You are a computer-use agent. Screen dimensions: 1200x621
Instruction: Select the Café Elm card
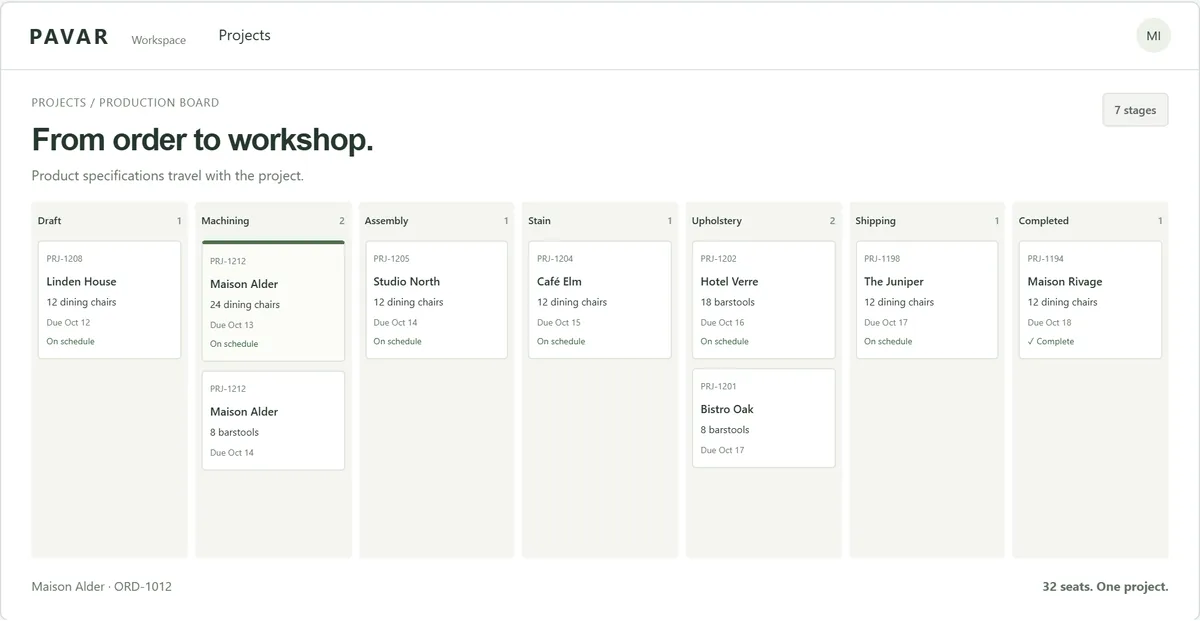click(x=600, y=300)
